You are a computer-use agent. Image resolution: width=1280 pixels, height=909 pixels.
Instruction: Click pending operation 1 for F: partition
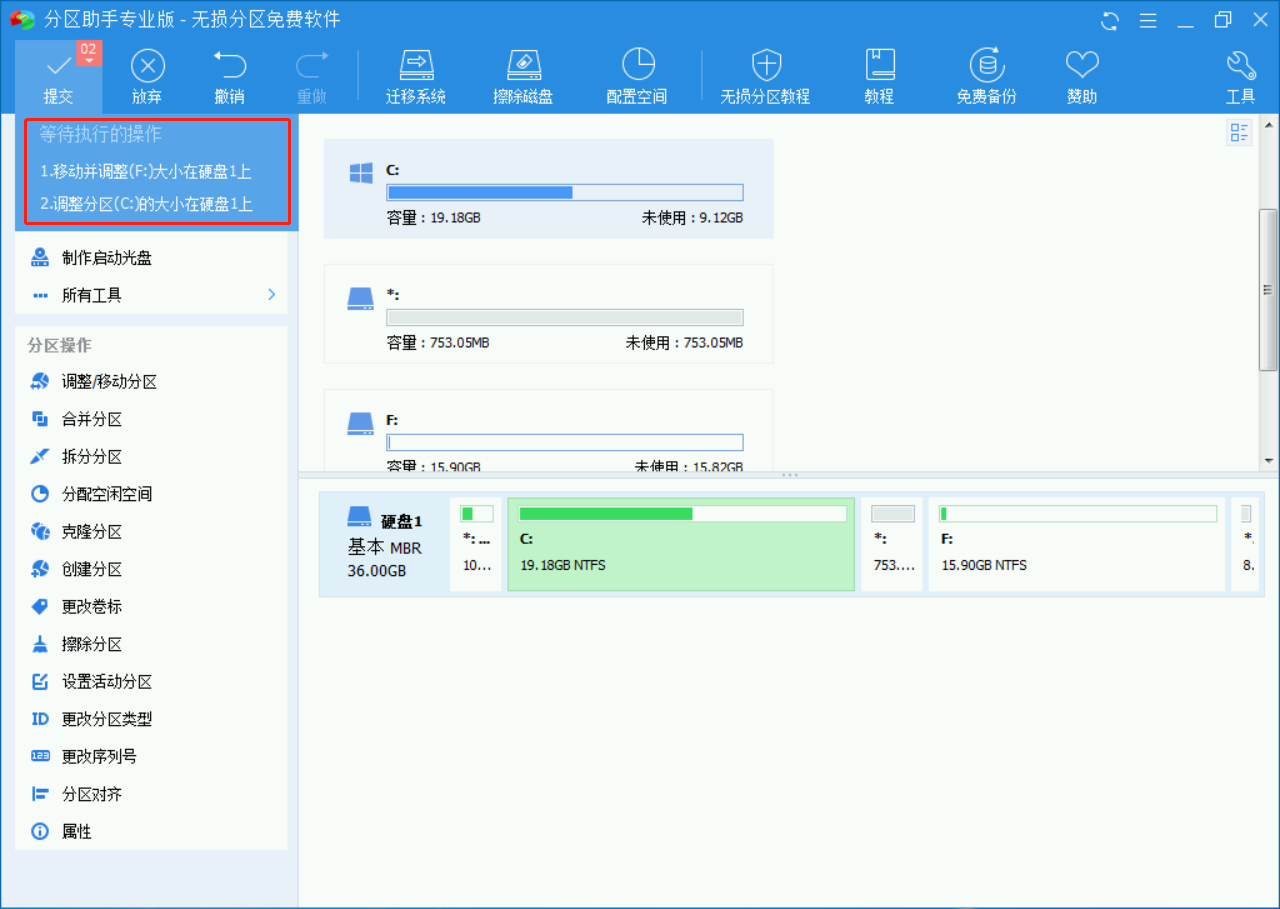[x=146, y=171]
